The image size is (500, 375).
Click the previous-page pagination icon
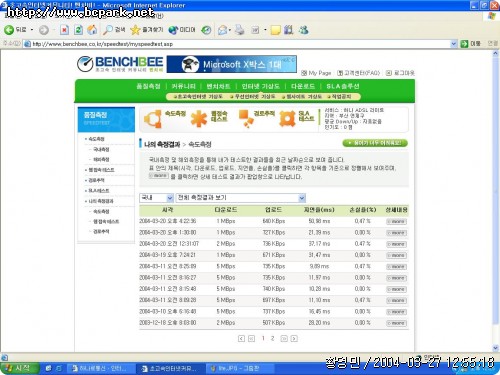click(252, 339)
